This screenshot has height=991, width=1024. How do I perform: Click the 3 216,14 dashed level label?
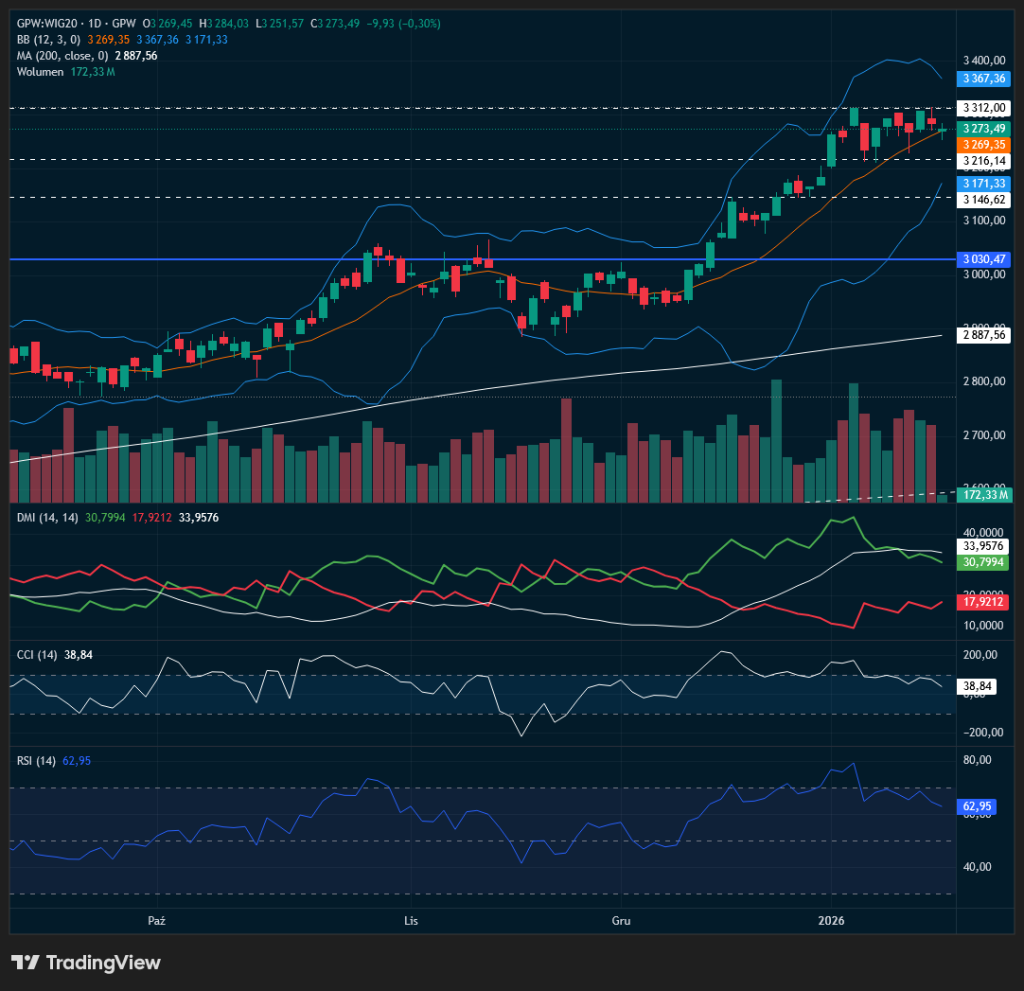(983, 161)
